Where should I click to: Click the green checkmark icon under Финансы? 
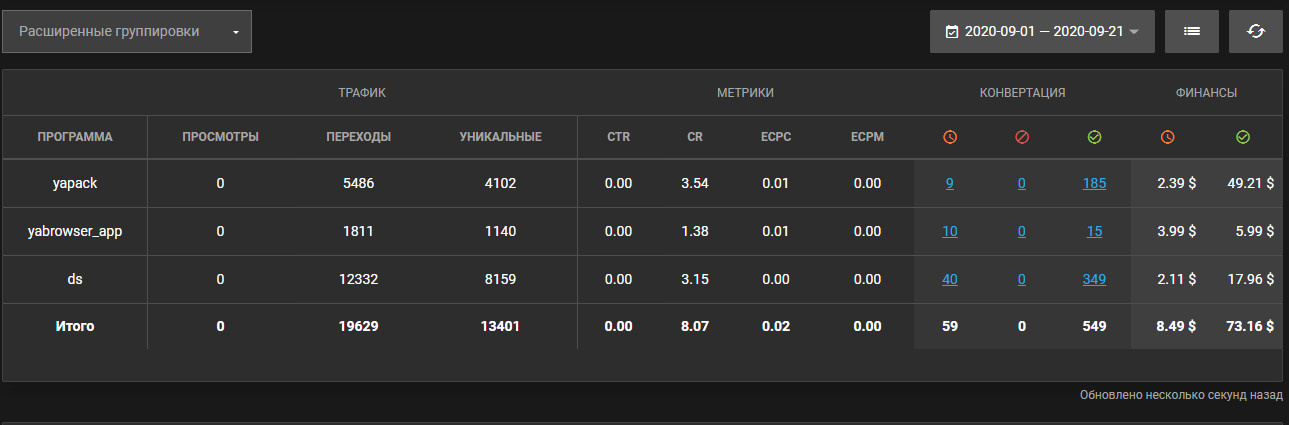[1243, 137]
